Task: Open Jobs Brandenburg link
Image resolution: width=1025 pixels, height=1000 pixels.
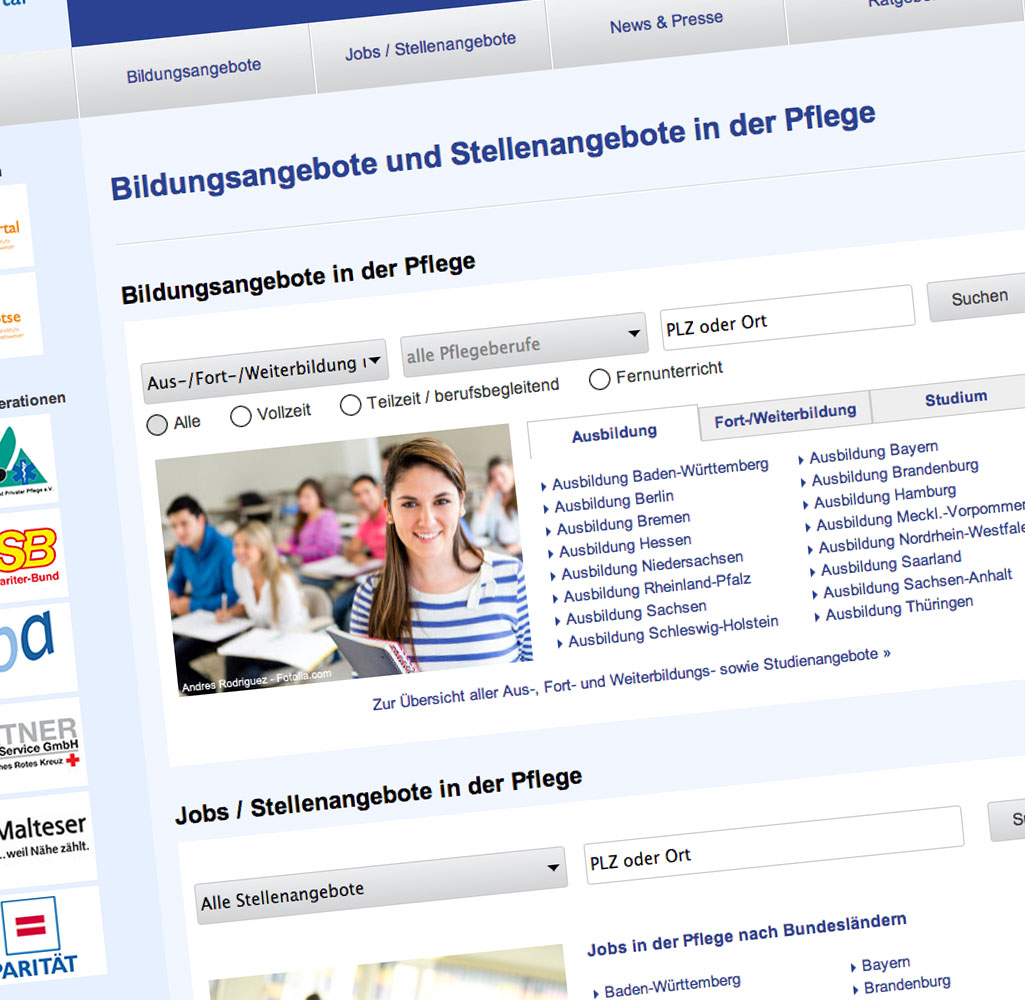Action: (x=907, y=985)
